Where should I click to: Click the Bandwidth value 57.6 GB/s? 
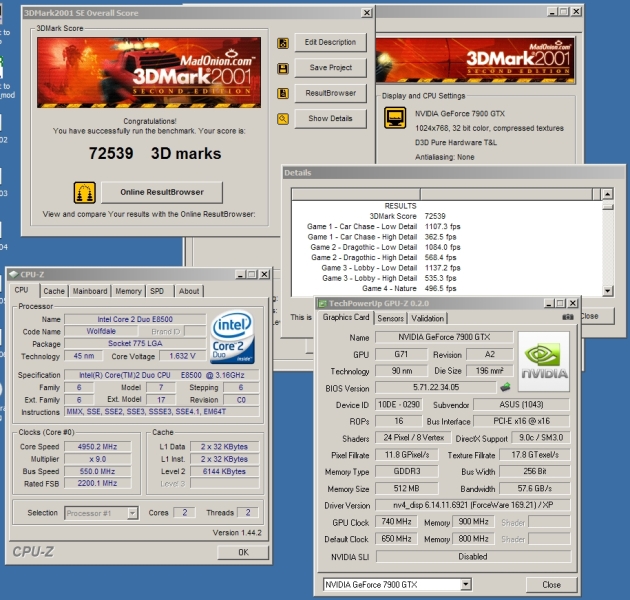coord(534,488)
